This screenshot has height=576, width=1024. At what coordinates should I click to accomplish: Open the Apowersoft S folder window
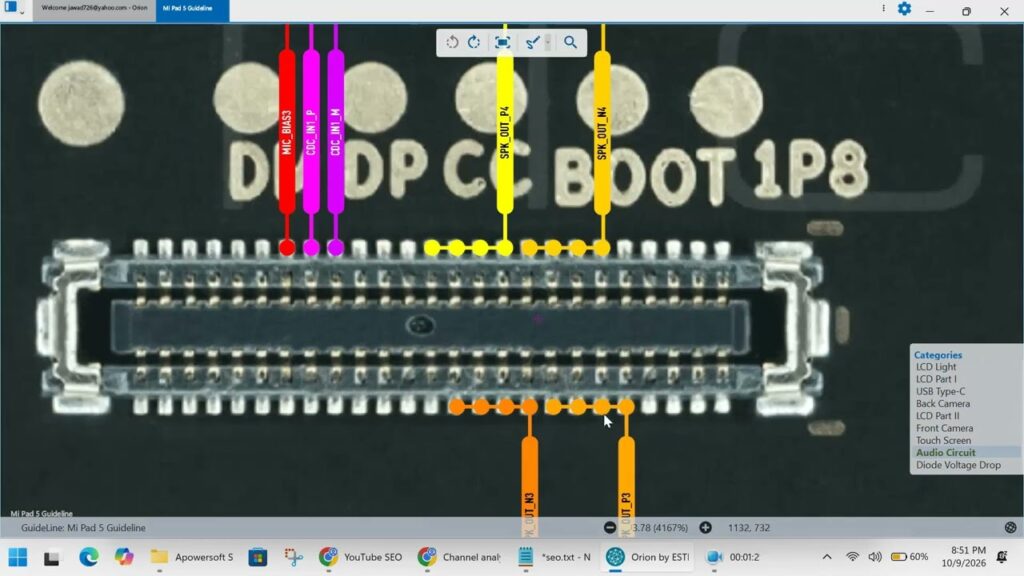coord(191,557)
